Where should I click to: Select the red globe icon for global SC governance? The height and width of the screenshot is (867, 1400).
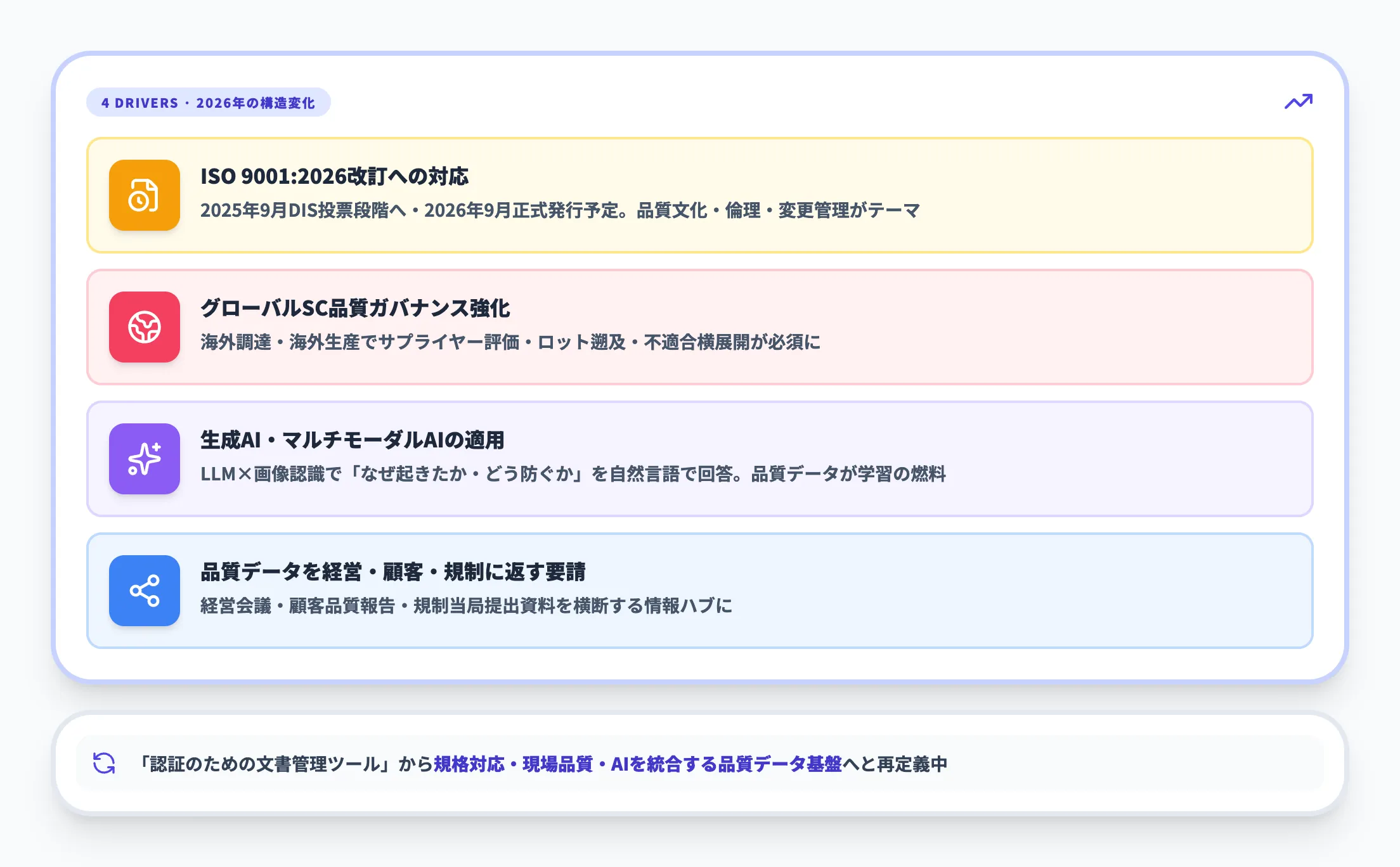point(145,328)
